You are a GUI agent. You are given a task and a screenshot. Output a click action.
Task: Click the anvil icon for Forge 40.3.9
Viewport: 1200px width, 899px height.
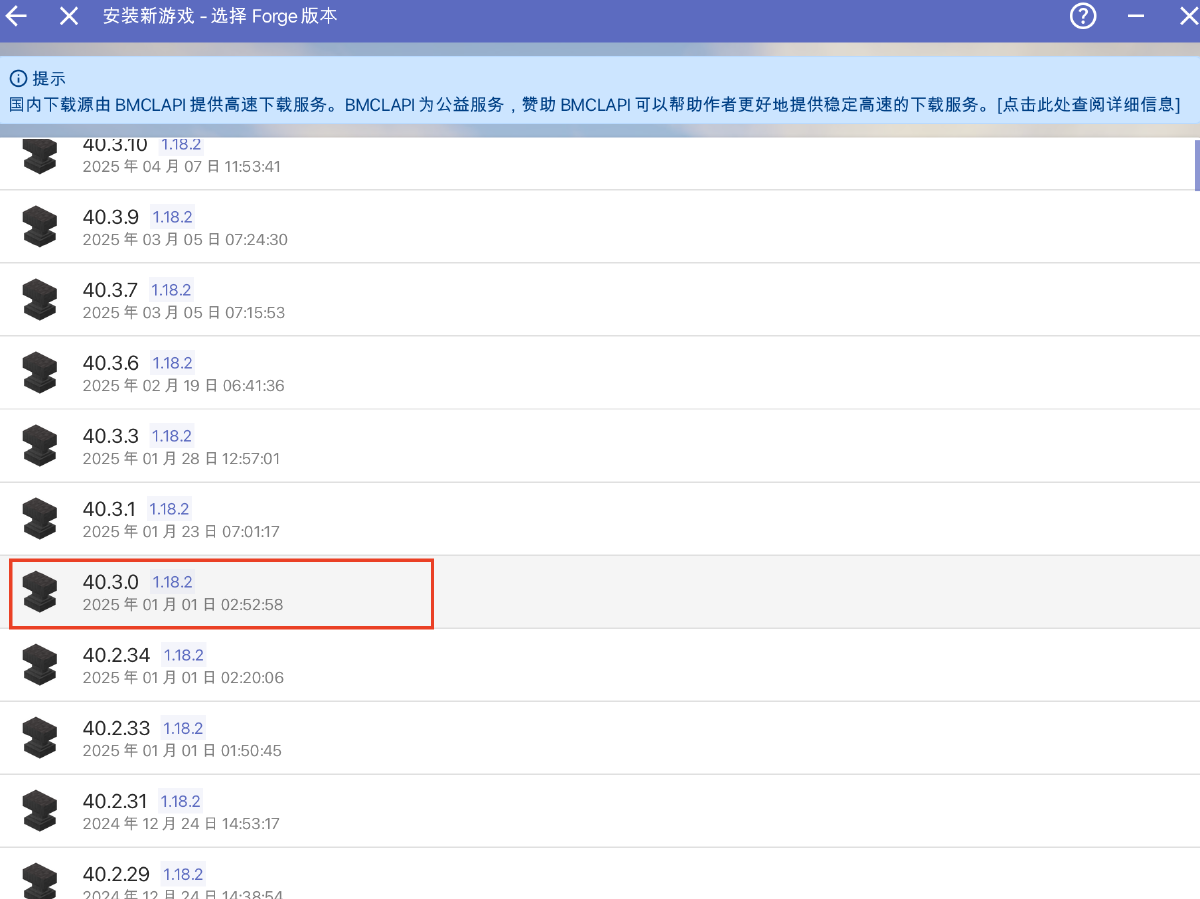pyautogui.click(x=40, y=227)
